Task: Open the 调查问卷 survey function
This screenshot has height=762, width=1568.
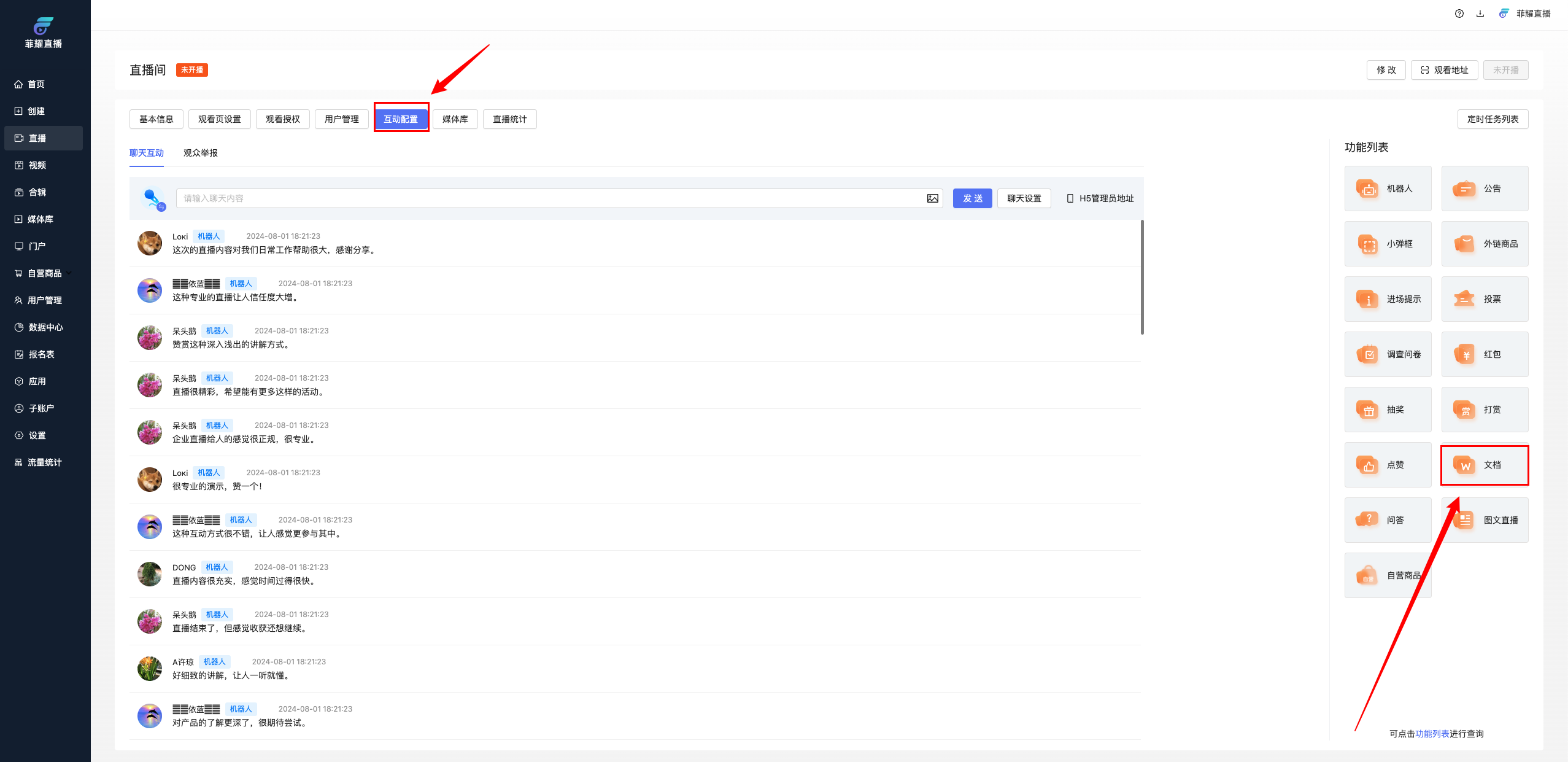Action: (1388, 354)
